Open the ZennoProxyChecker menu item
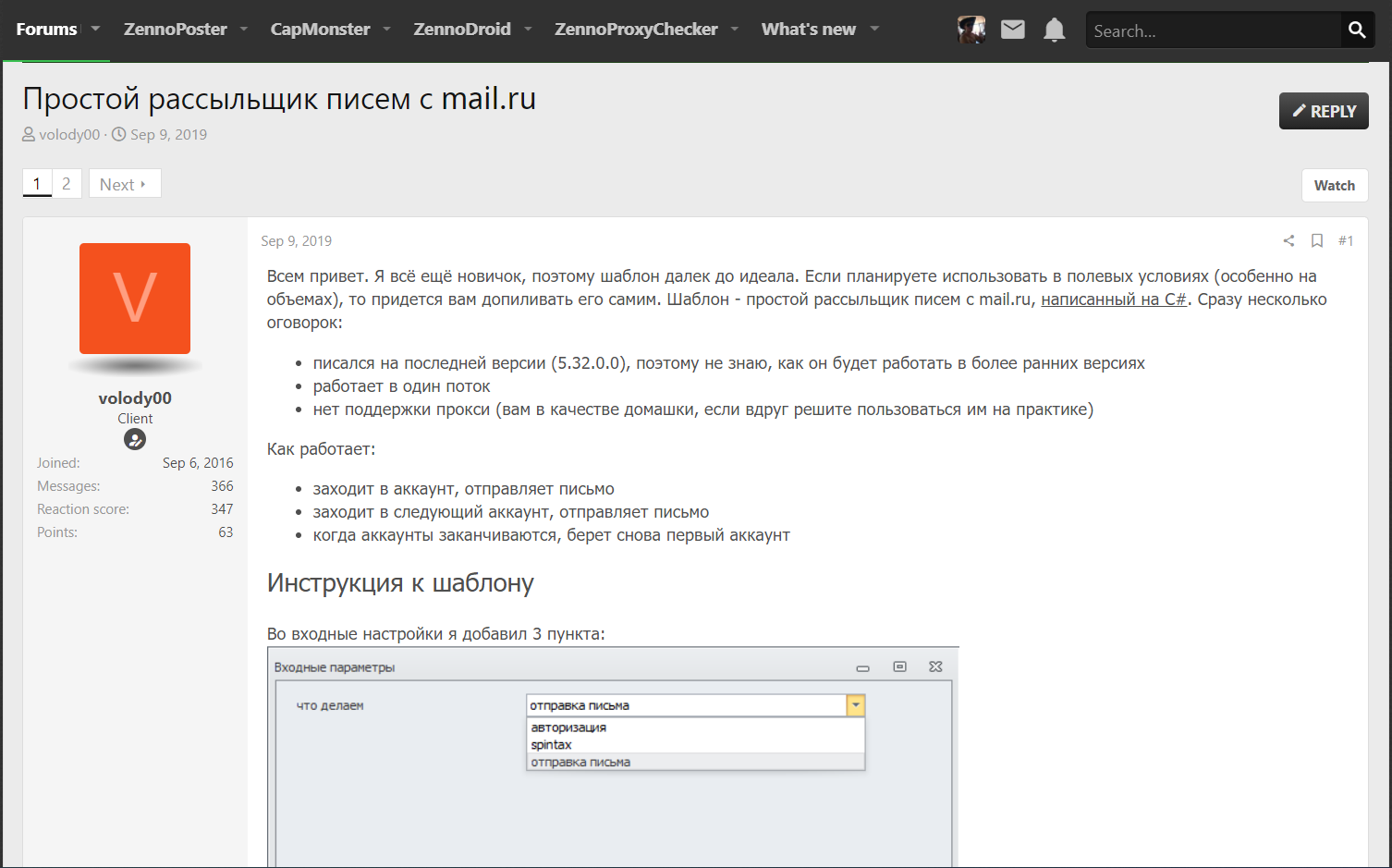1392x868 pixels. tap(636, 29)
